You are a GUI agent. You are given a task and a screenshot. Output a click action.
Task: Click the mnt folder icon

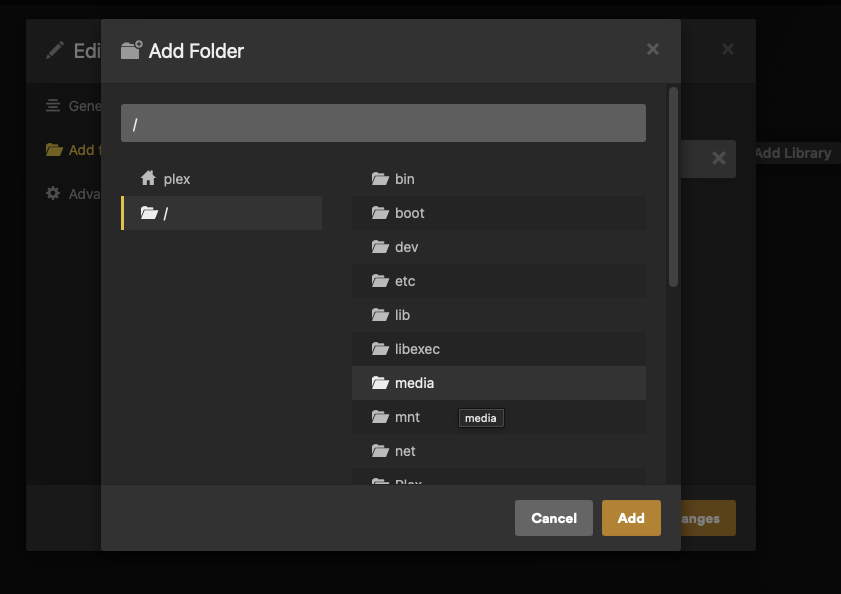pyautogui.click(x=380, y=417)
